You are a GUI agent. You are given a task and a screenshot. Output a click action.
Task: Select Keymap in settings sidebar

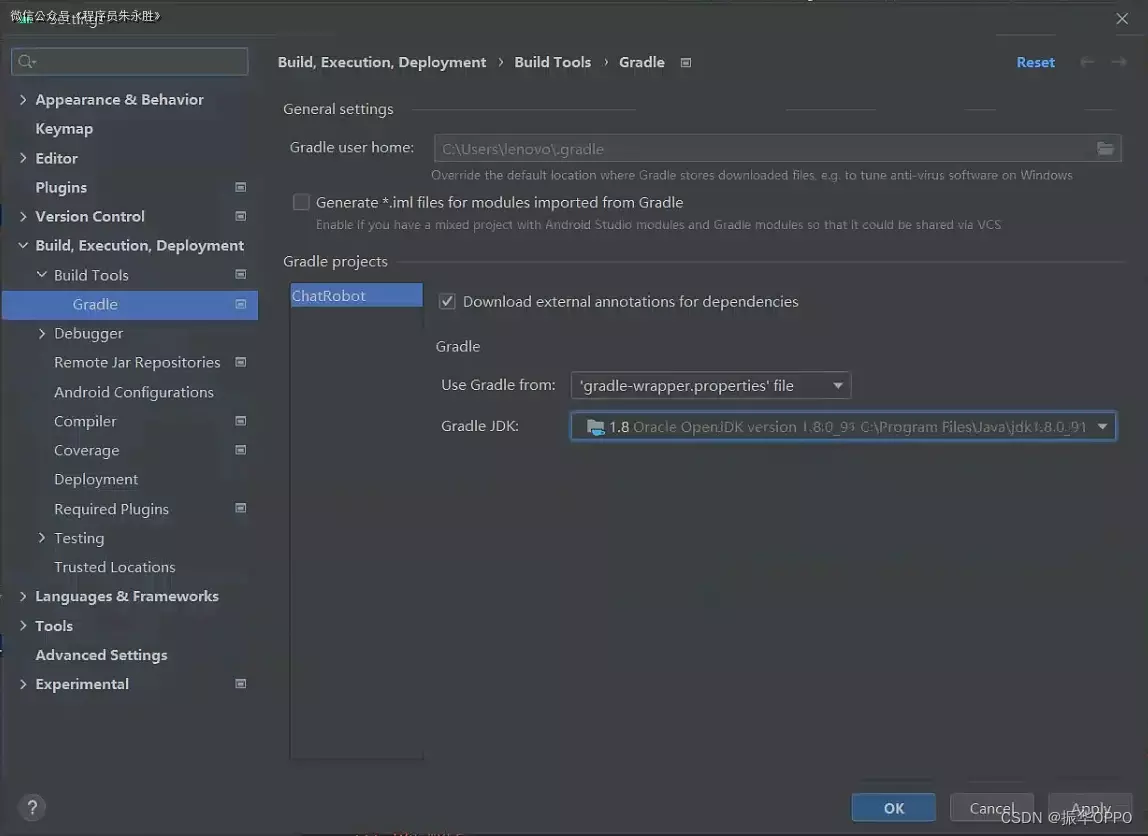(x=64, y=129)
